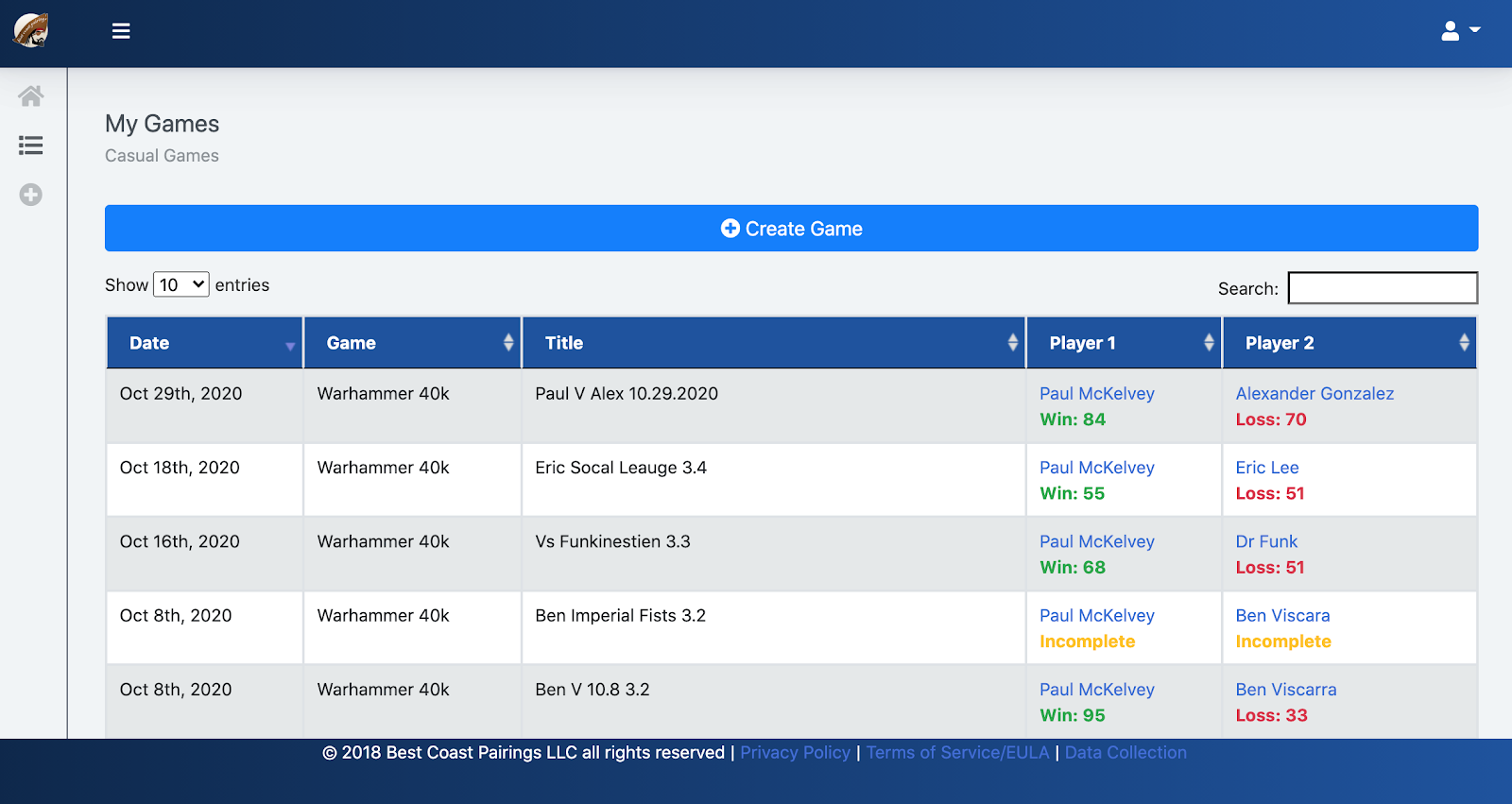Open the Privacy Policy link
1512x804 pixels.
(x=795, y=753)
